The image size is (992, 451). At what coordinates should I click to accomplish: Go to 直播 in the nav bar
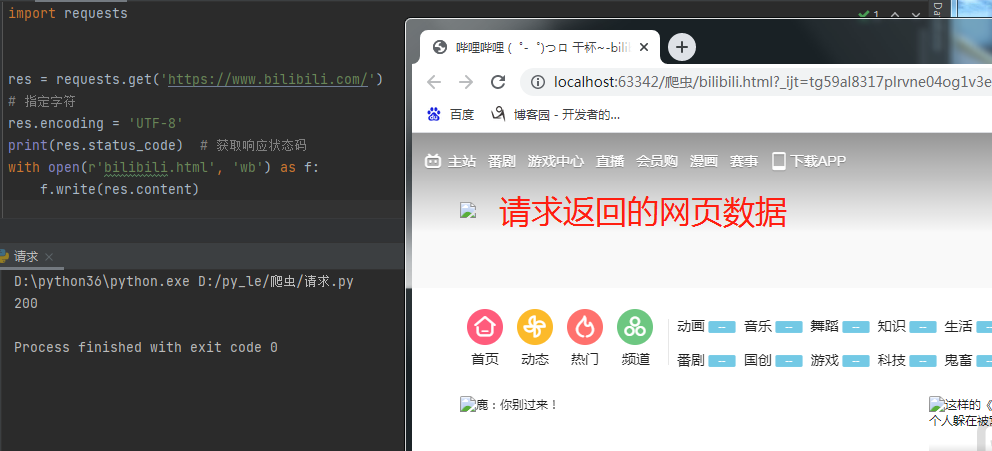610,161
